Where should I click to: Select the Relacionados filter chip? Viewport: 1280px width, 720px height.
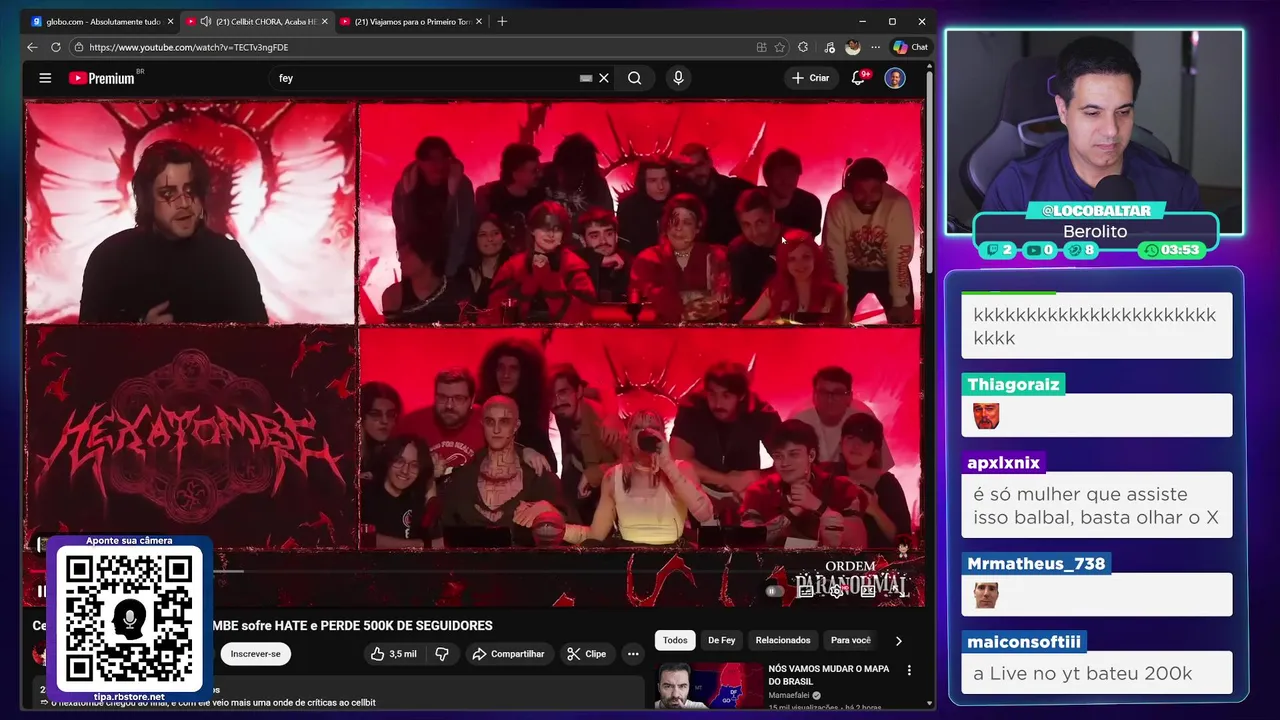(x=783, y=640)
